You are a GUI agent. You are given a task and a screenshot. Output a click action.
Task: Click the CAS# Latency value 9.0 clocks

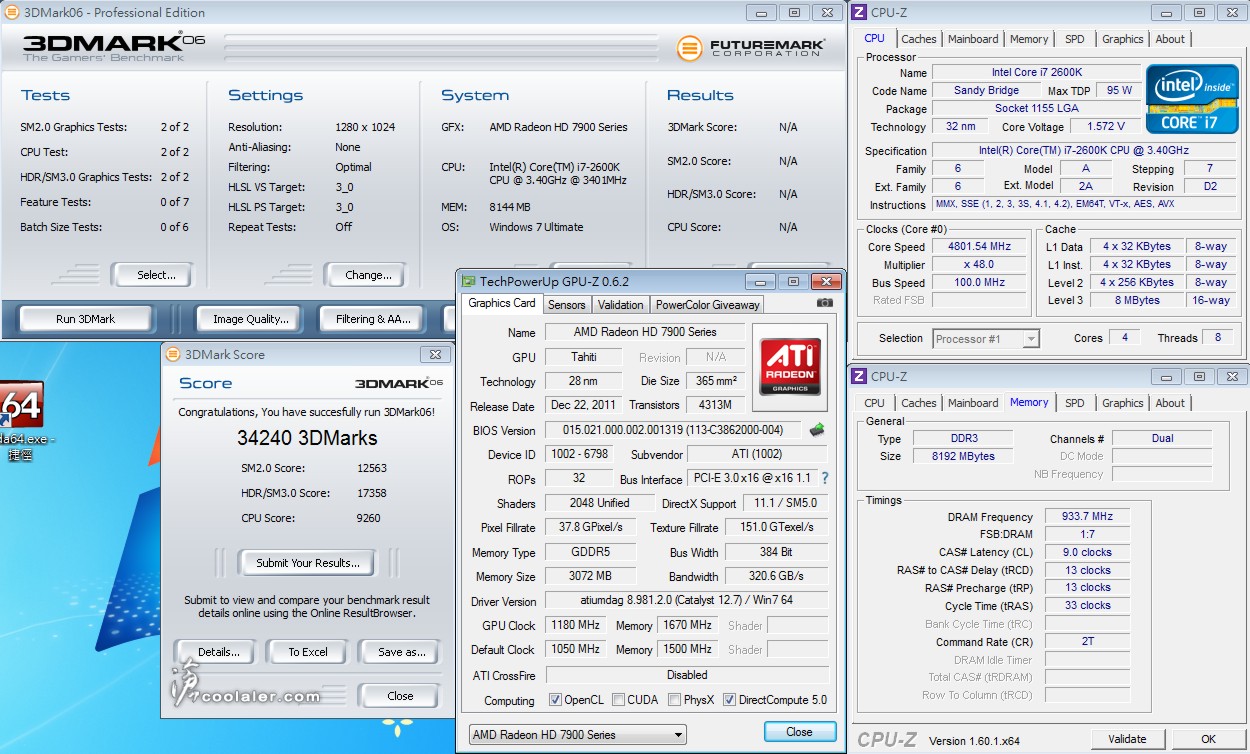(1088, 552)
